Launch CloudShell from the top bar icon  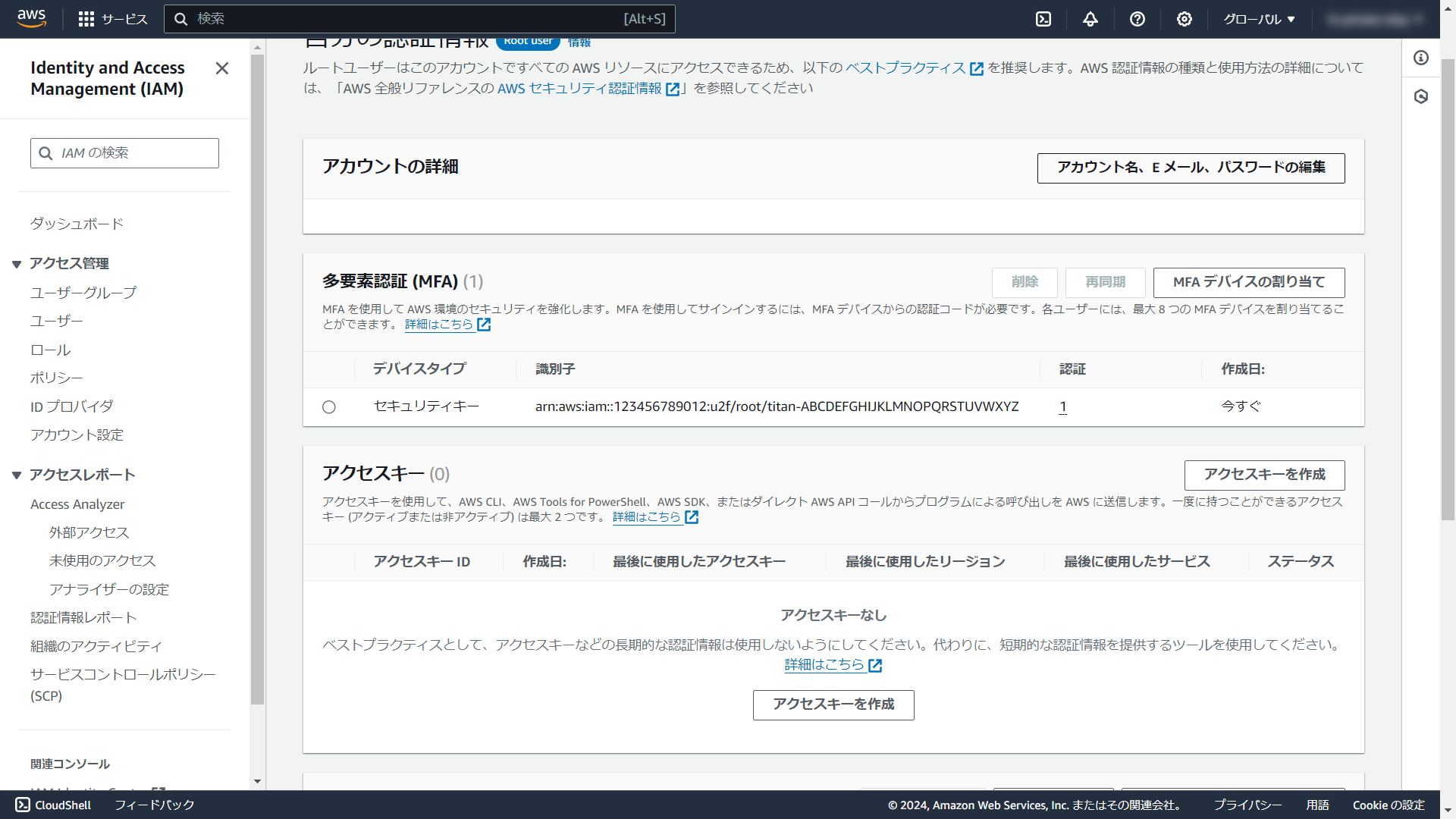click(x=1043, y=19)
